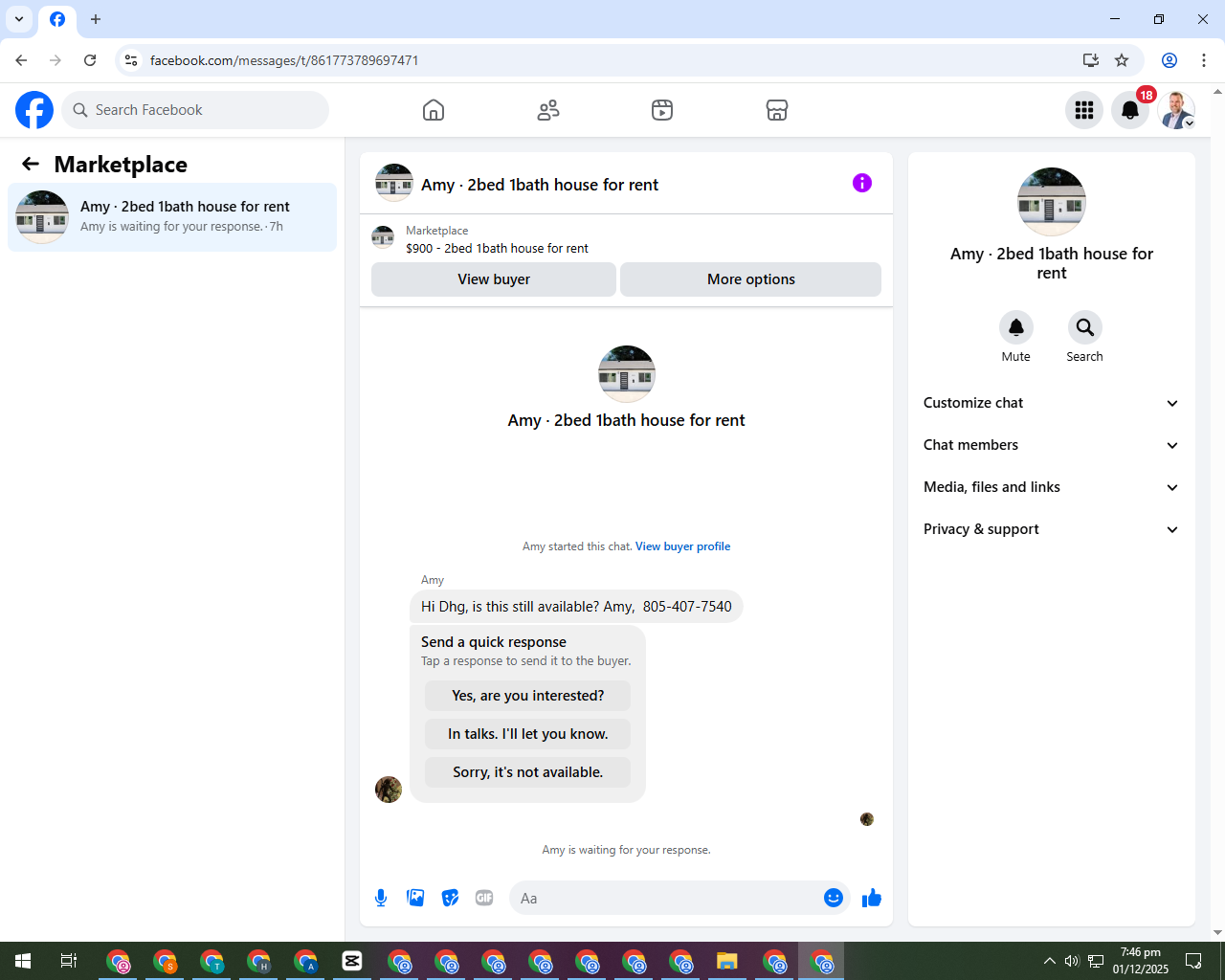This screenshot has height=980, width=1225.
Task: Expand Media, files and links section
Action: point(1052,487)
